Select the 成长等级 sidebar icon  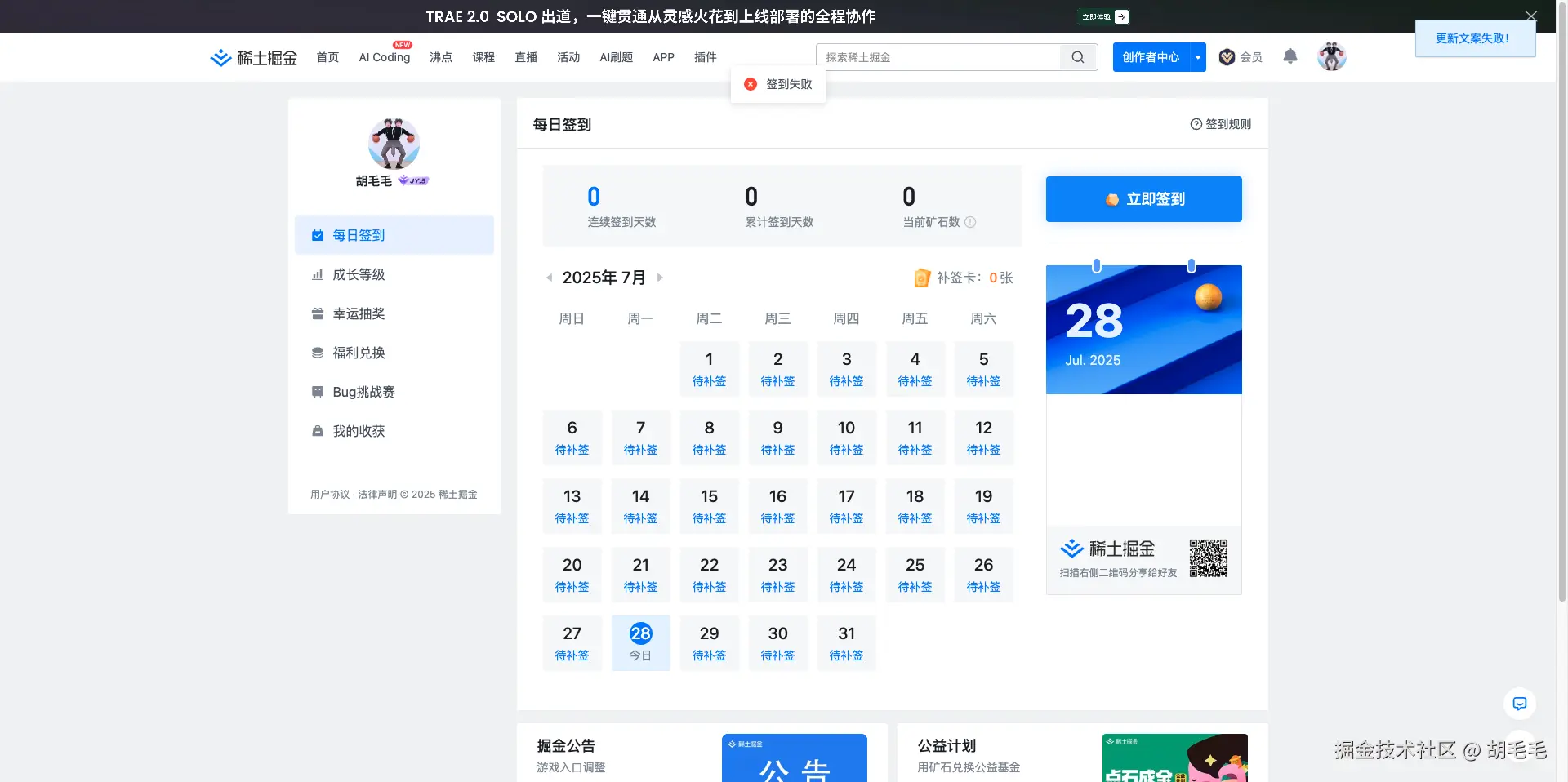317,273
